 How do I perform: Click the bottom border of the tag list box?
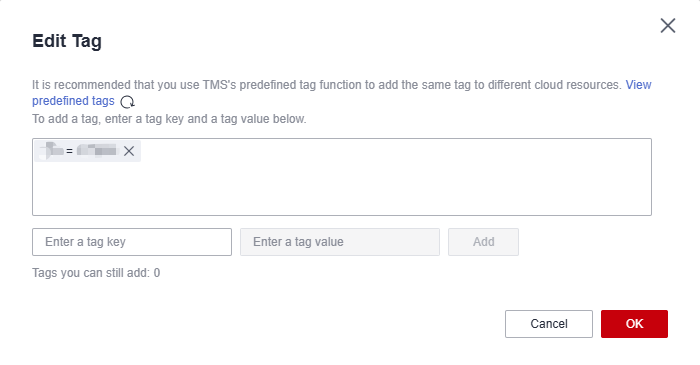point(342,216)
